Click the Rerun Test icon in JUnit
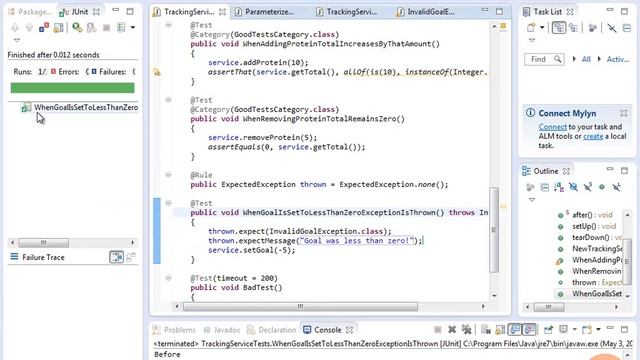This screenshot has height=360, width=640. point(77,27)
